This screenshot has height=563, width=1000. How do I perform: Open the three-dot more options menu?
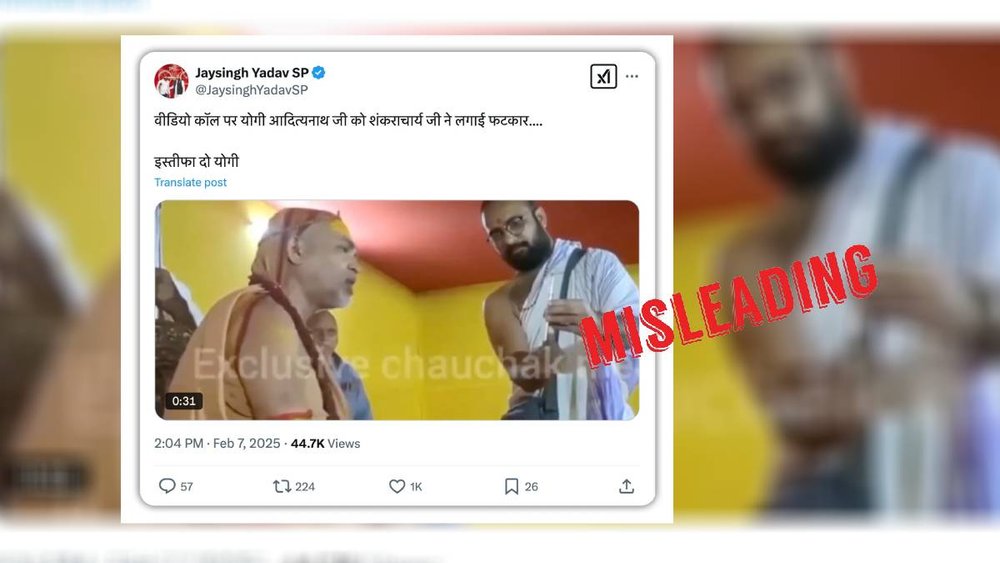tap(632, 77)
